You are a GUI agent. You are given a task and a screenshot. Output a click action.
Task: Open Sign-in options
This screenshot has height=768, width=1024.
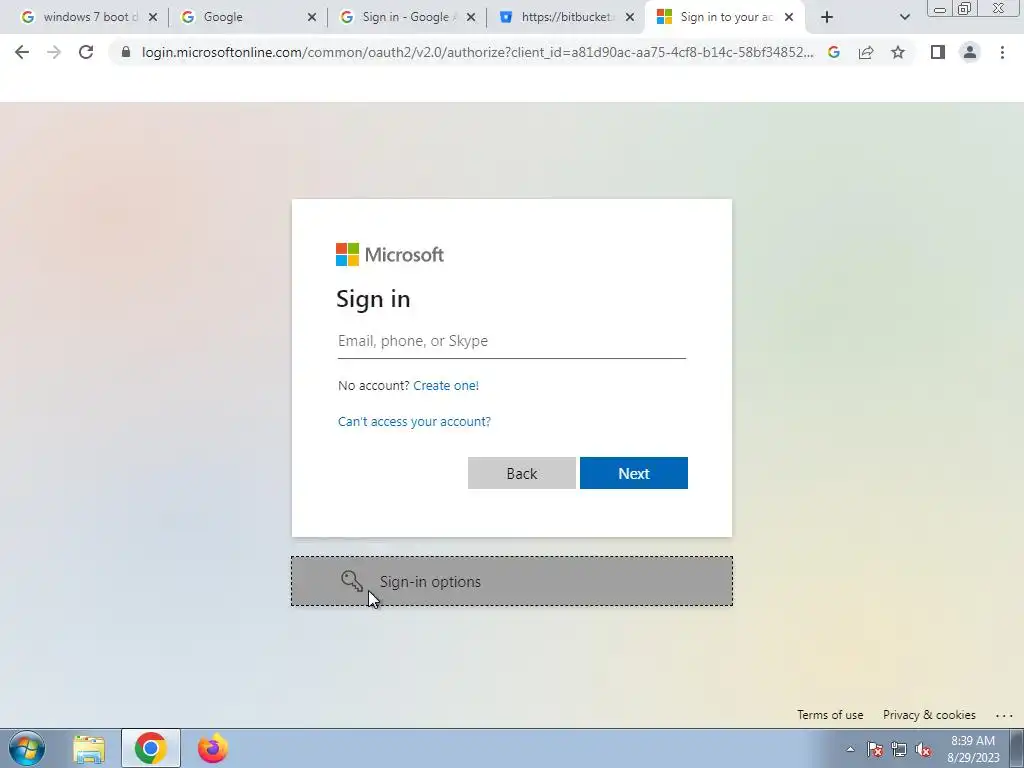tap(511, 581)
